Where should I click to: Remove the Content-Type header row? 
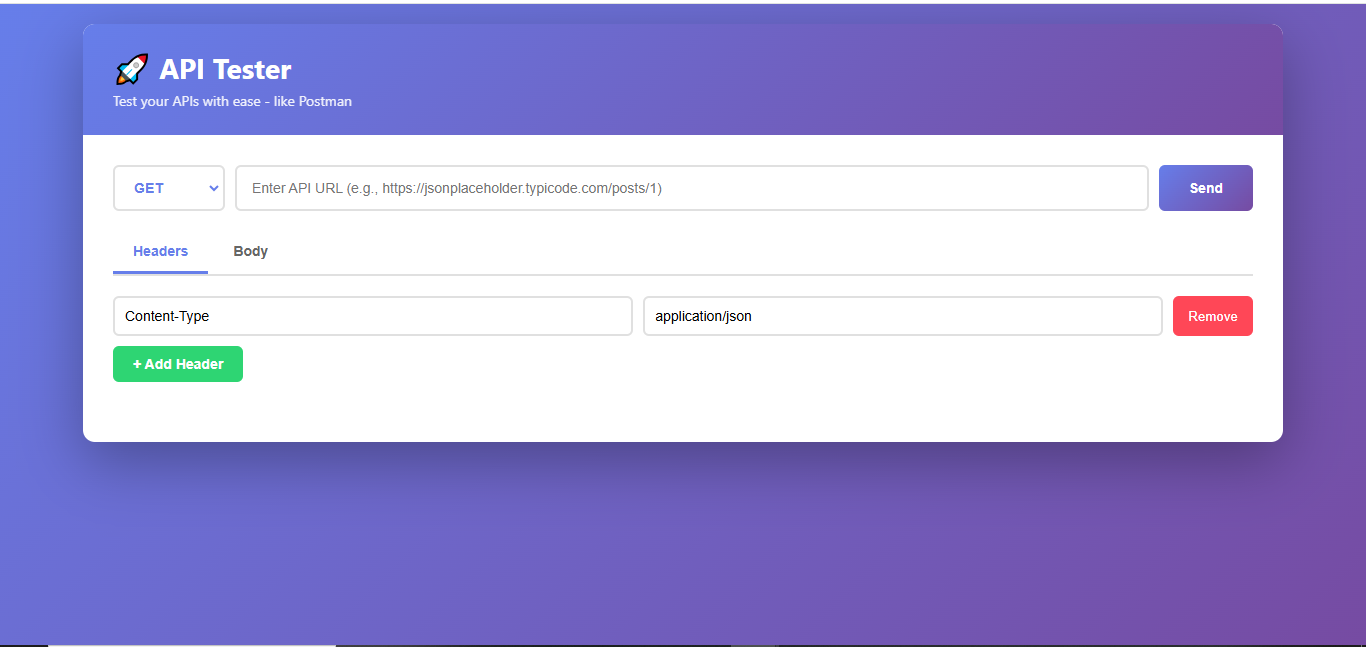tap(1212, 316)
